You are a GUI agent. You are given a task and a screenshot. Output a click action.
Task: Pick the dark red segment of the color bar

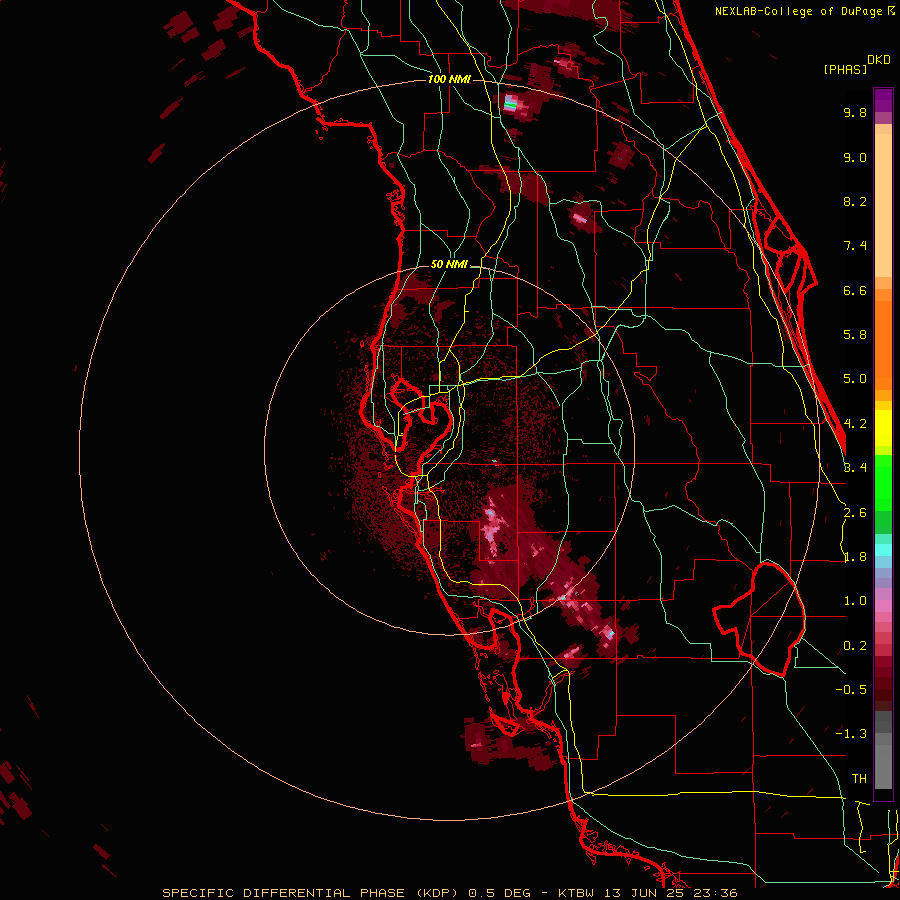pyautogui.click(x=883, y=683)
